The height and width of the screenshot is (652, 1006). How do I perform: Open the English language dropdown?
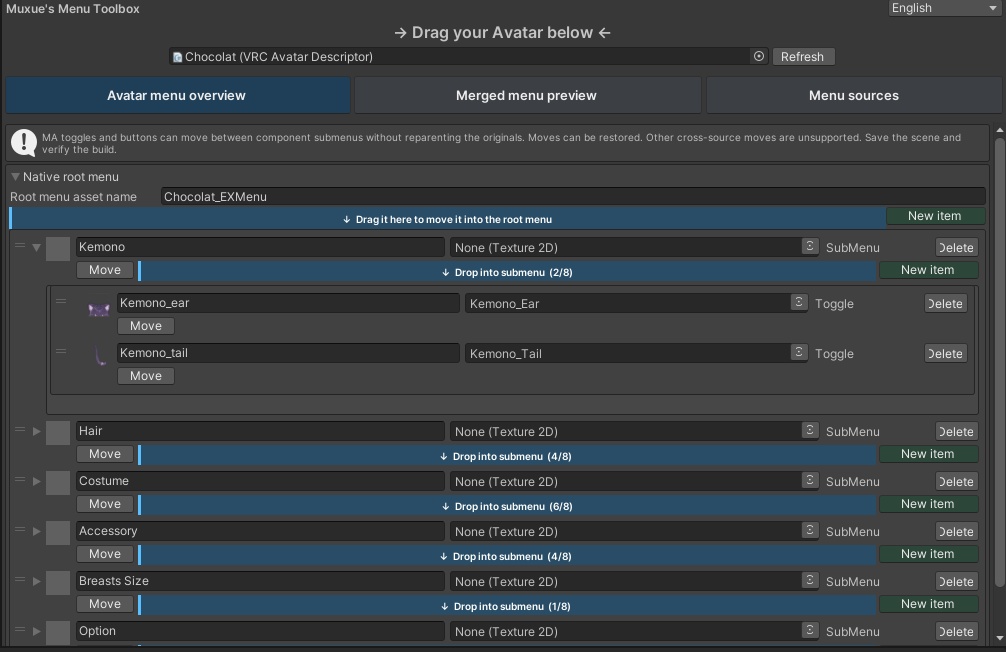944,8
